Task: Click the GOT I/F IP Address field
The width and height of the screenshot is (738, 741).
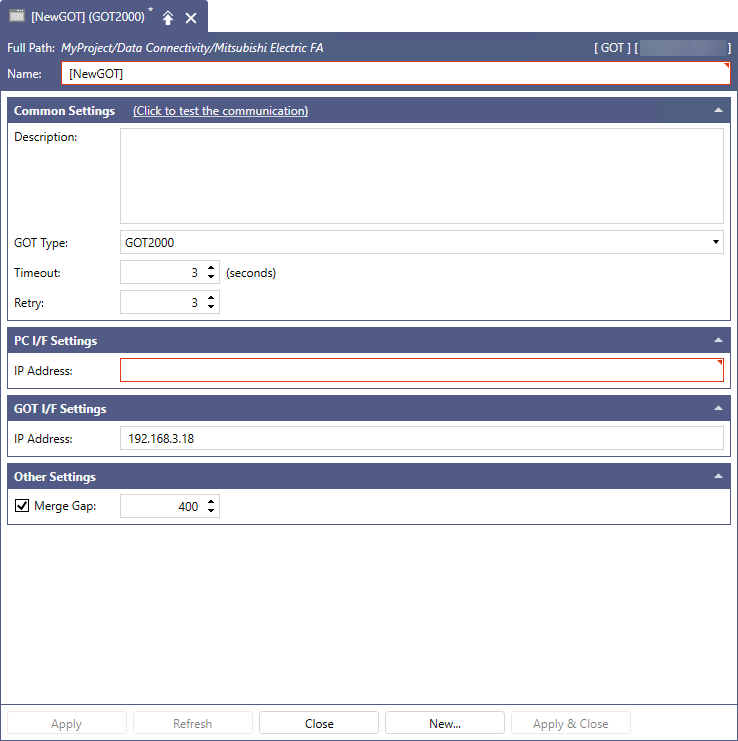Action: tap(421, 438)
